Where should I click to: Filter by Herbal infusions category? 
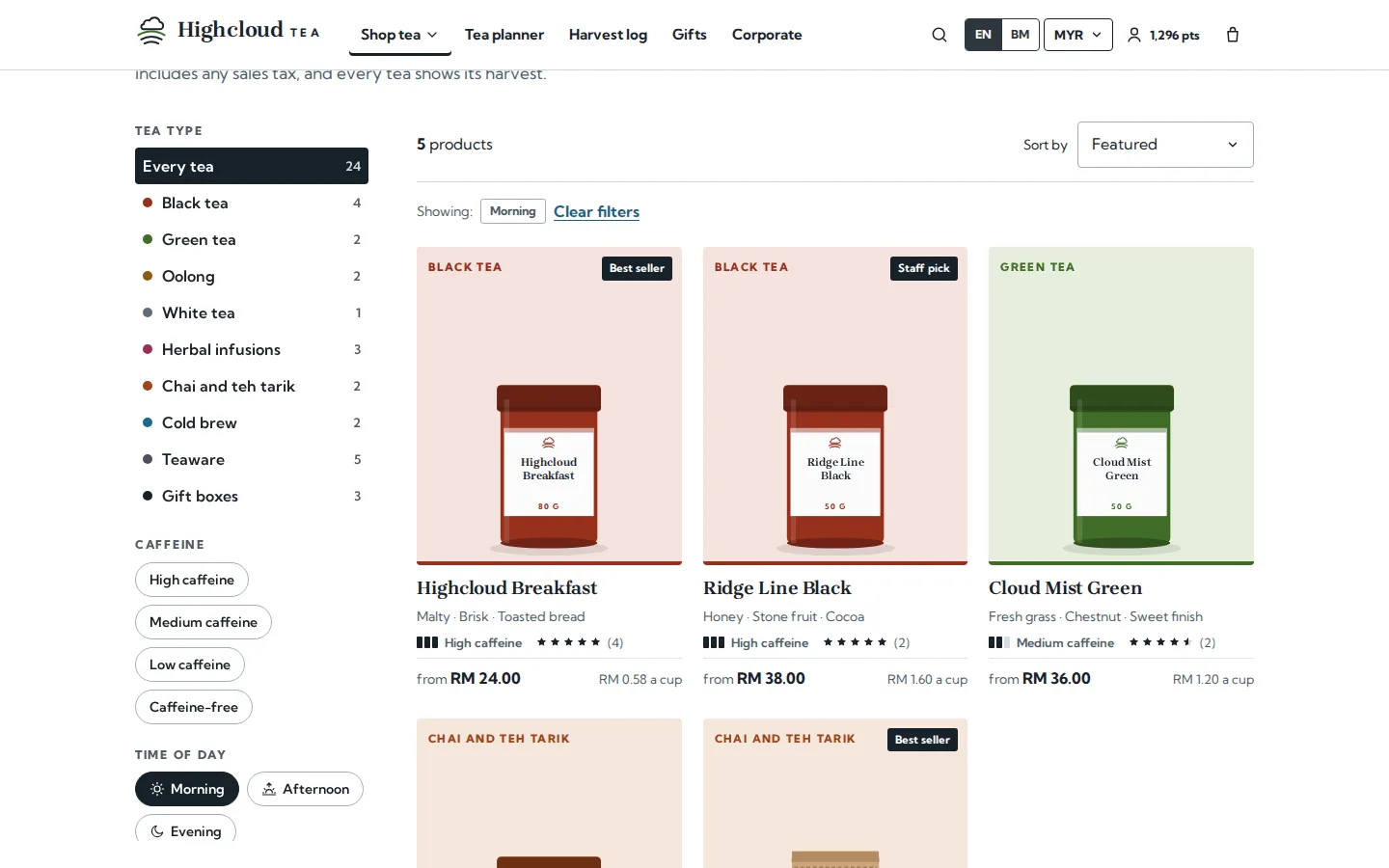click(252, 349)
